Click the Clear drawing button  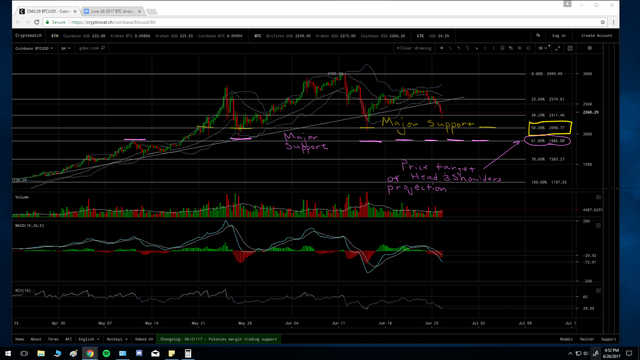(x=414, y=48)
